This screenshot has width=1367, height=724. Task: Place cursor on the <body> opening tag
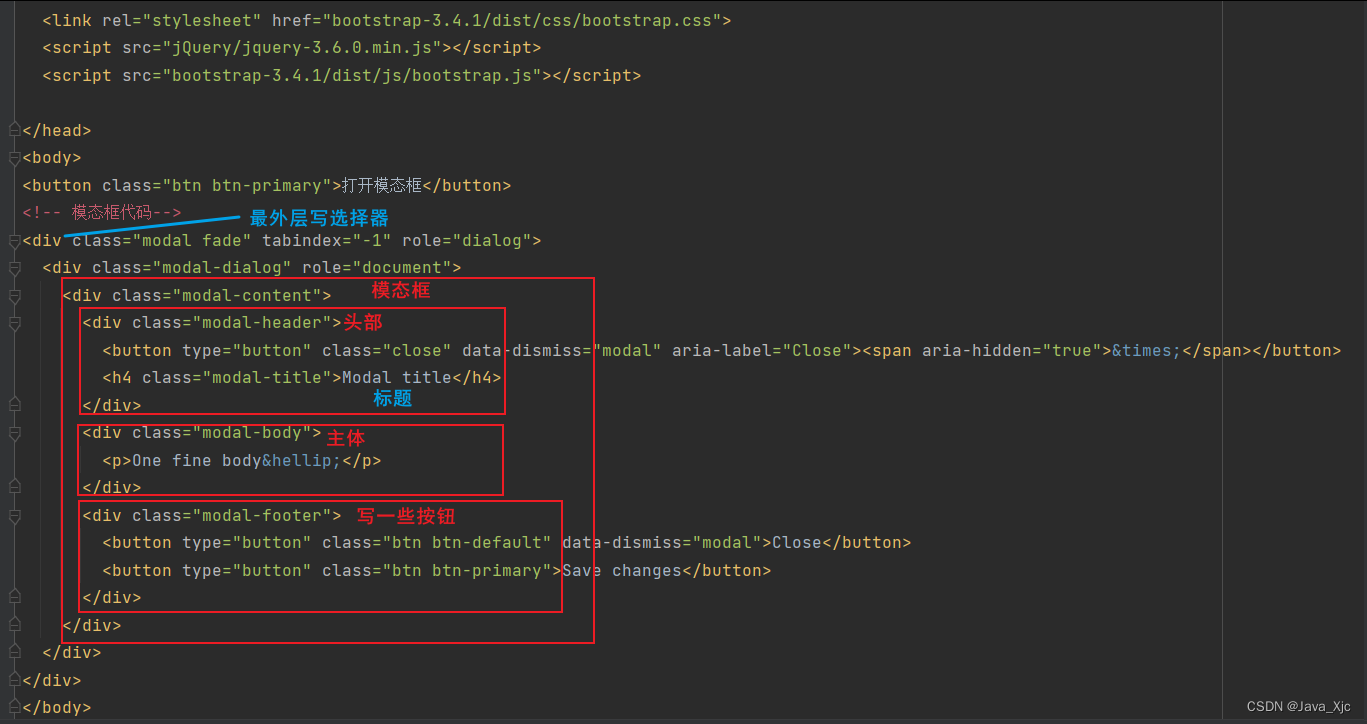coord(52,158)
